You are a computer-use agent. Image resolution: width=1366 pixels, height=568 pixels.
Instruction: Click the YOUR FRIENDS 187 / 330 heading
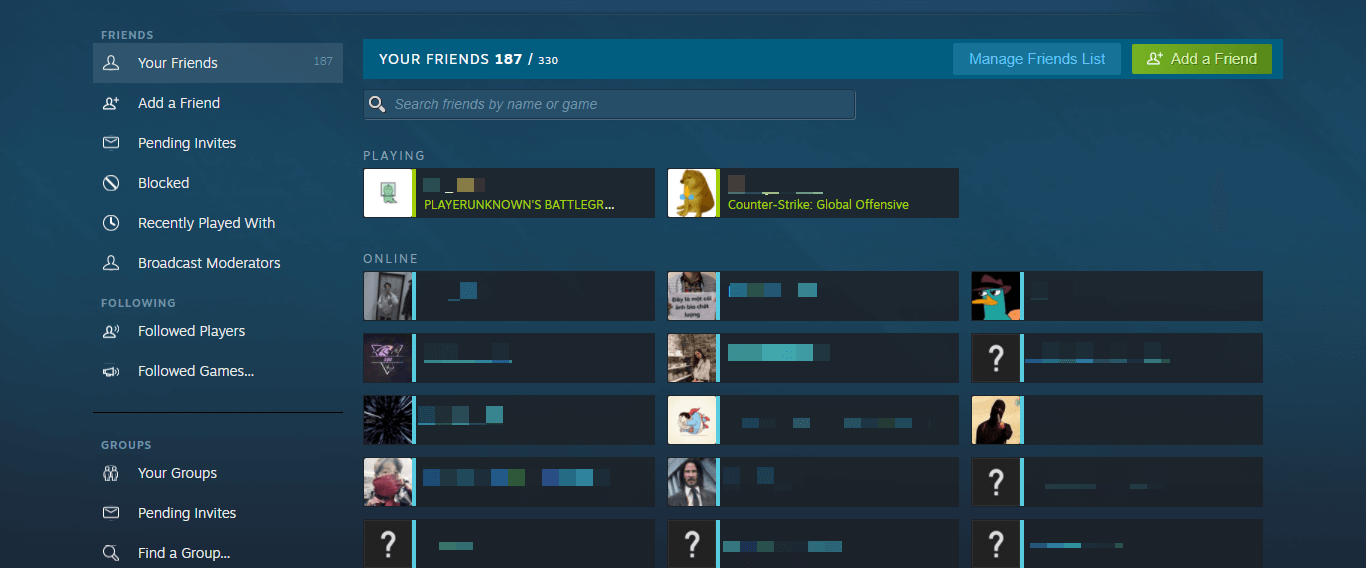(x=468, y=59)
